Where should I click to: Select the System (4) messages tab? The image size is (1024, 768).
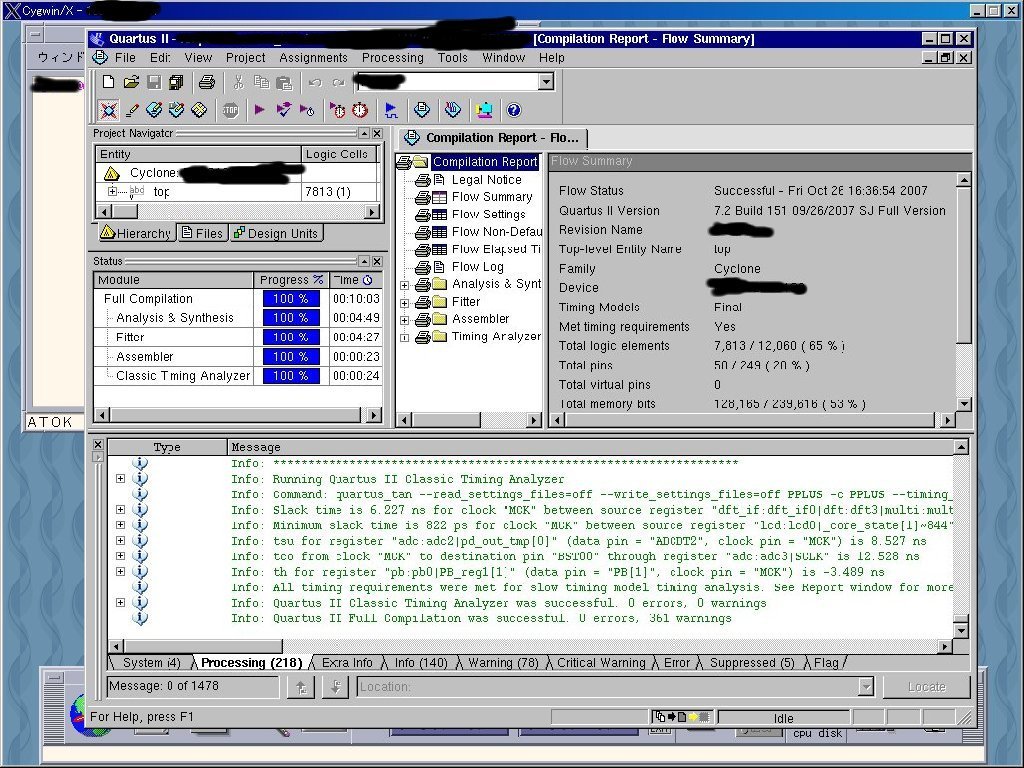coord(151,662)
